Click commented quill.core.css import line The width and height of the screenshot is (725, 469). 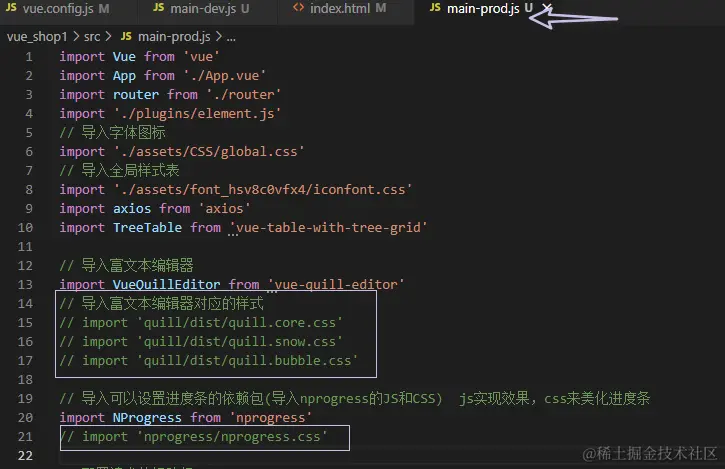(x=201, y=322)
